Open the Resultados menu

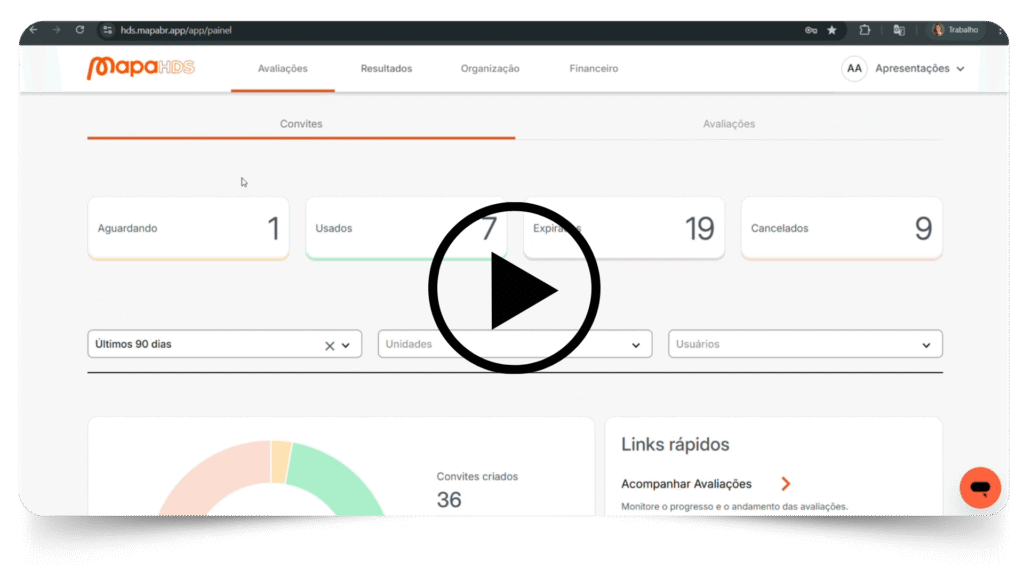(386, 69)
